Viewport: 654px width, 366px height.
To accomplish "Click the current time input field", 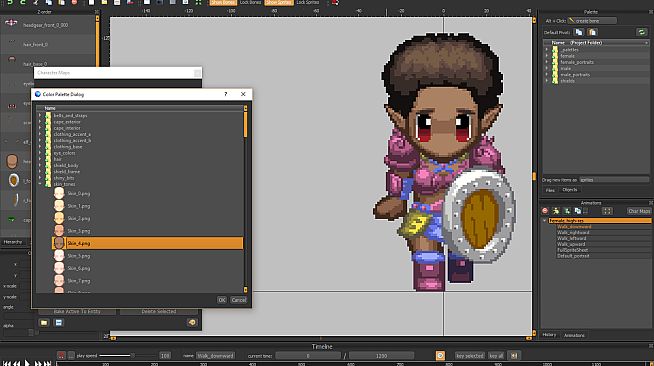I will (x=308, y=356).
